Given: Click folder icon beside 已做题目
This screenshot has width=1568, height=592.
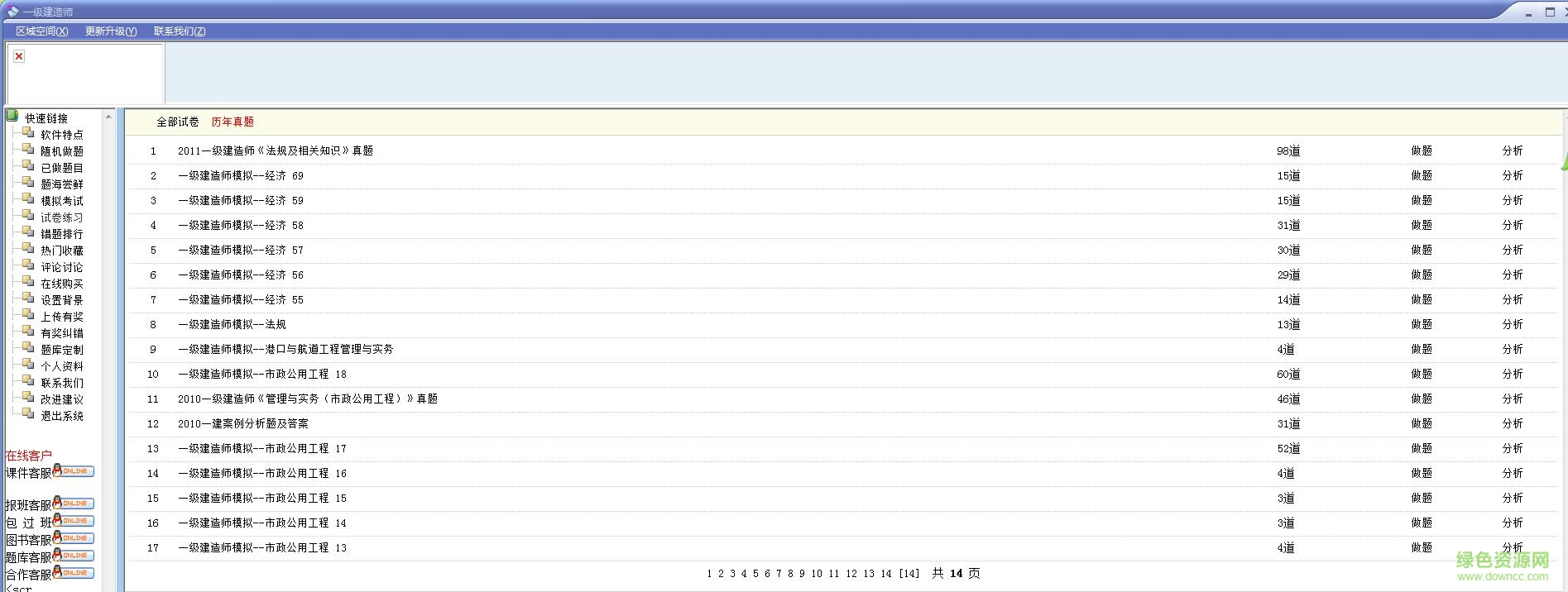Looking at the screenshot, I should tap(28, 166).
